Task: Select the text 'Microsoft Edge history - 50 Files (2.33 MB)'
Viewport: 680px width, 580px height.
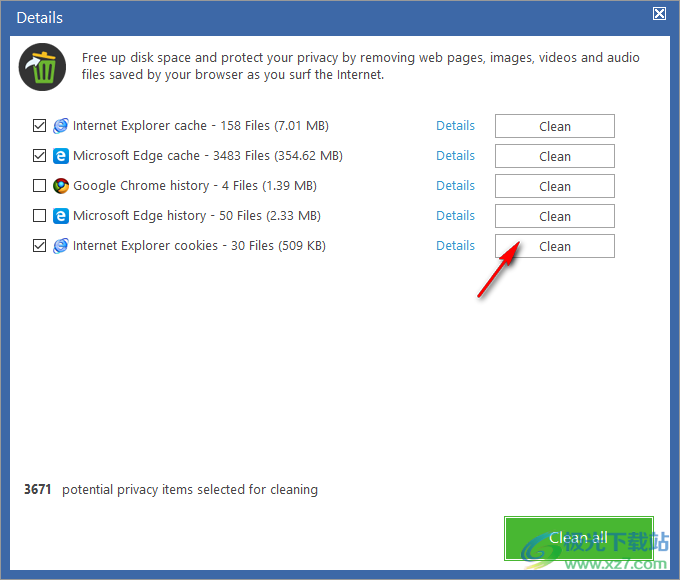Action: coord(197,216)
